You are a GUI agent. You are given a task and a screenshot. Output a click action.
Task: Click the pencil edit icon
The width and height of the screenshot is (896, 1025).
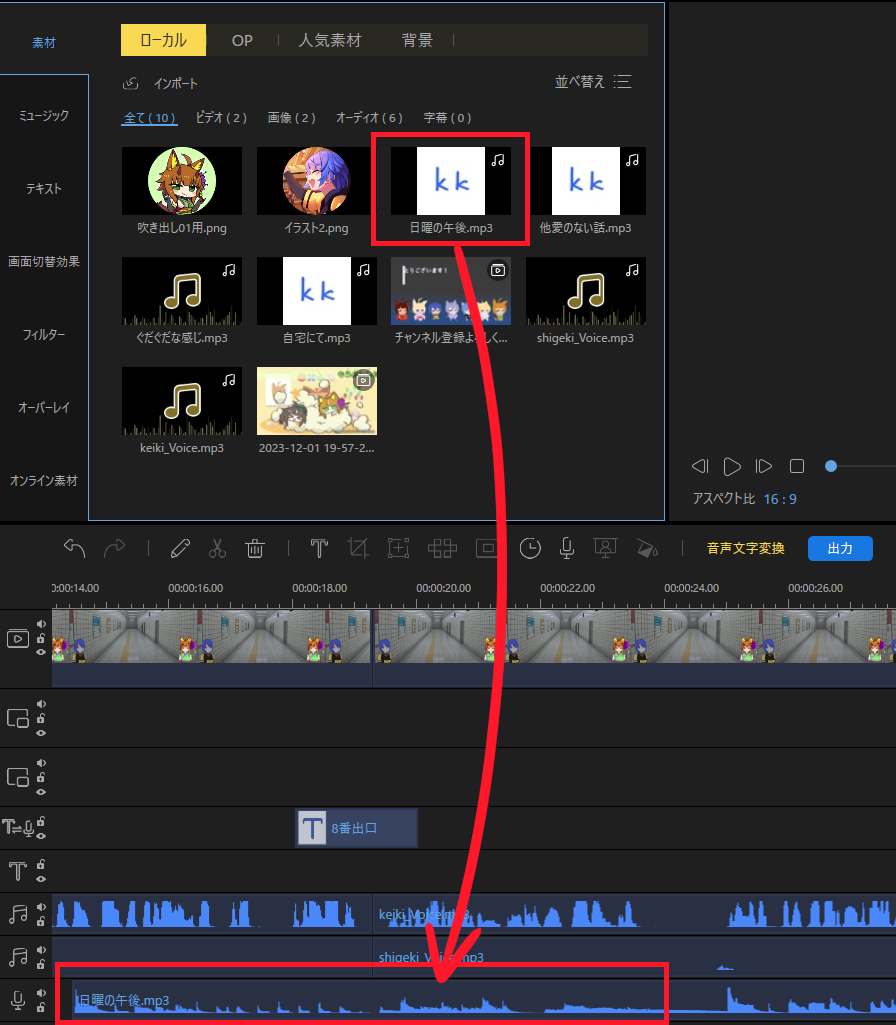(180, 548)
